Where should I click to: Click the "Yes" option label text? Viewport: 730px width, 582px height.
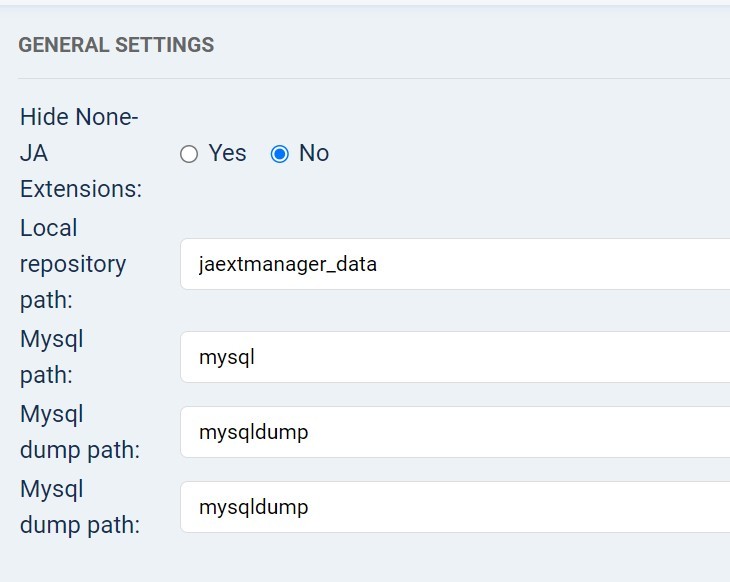click(227, 153)
